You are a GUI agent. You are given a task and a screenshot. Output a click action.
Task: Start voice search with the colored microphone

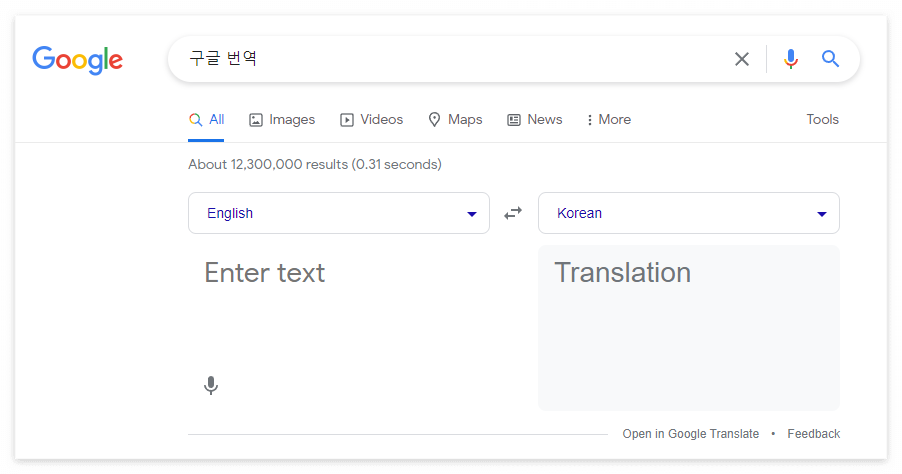point(791,59)
